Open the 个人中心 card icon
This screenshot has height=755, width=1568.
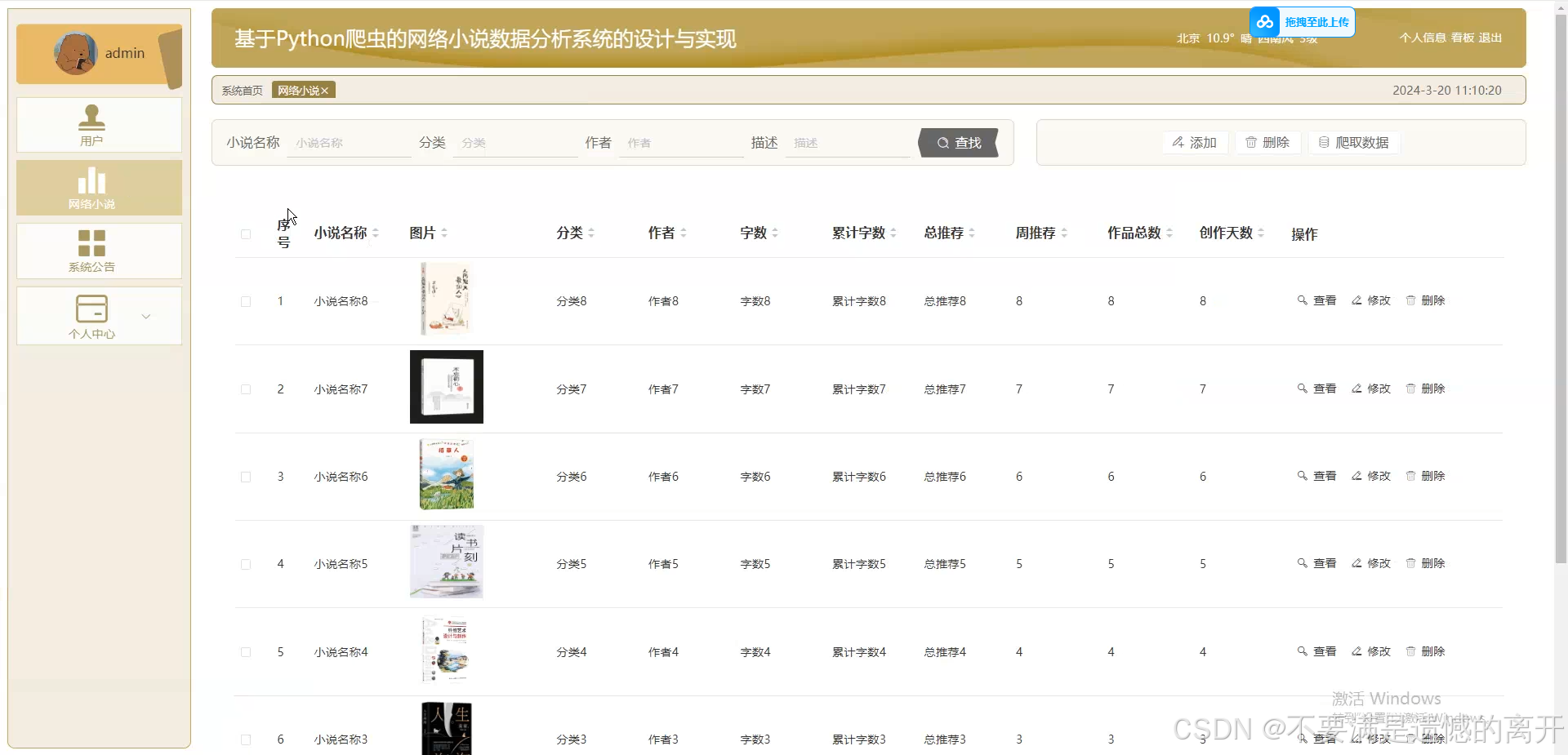(91, 309)
